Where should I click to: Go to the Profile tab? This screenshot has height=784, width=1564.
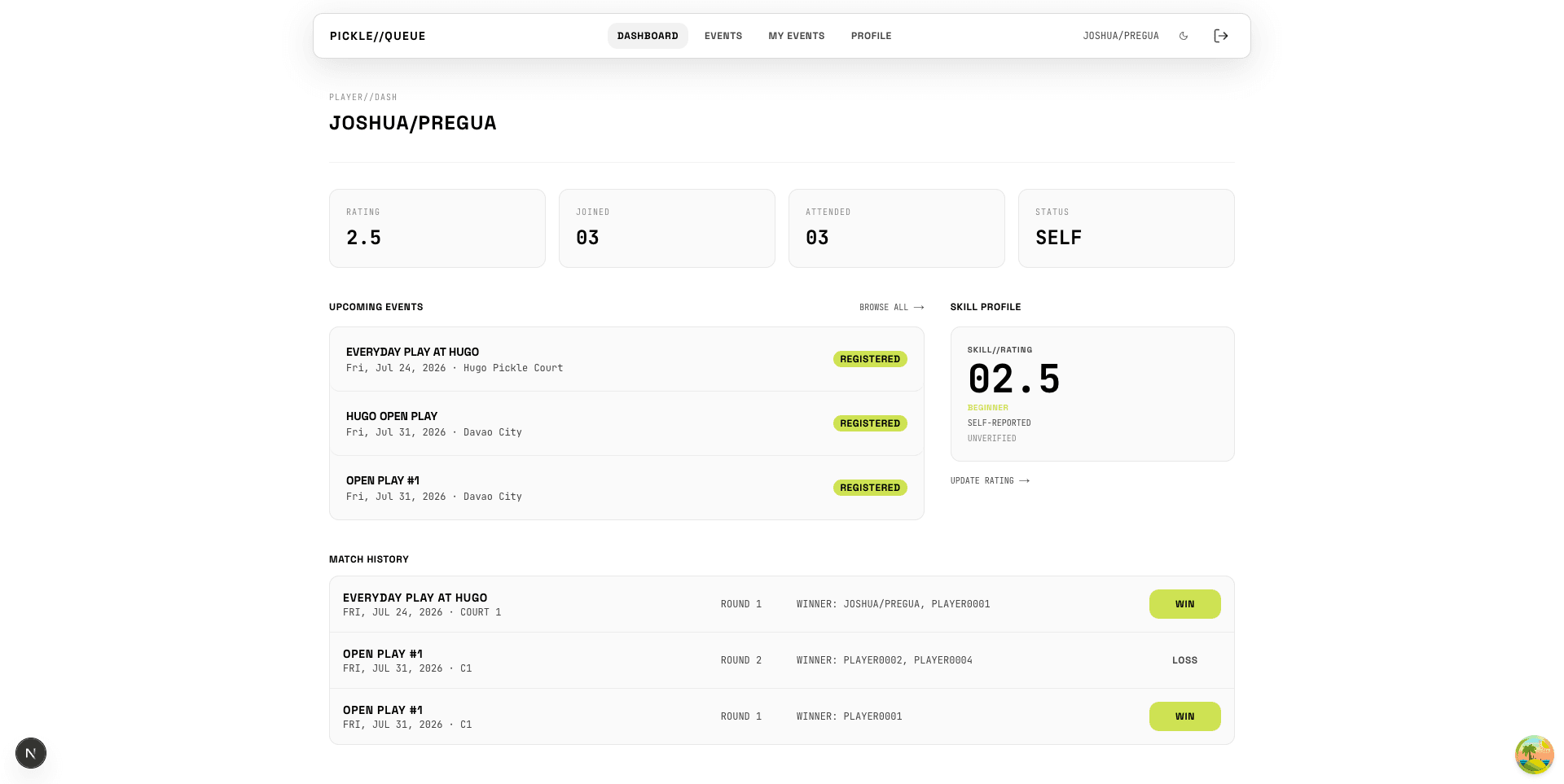coord(871,36)
